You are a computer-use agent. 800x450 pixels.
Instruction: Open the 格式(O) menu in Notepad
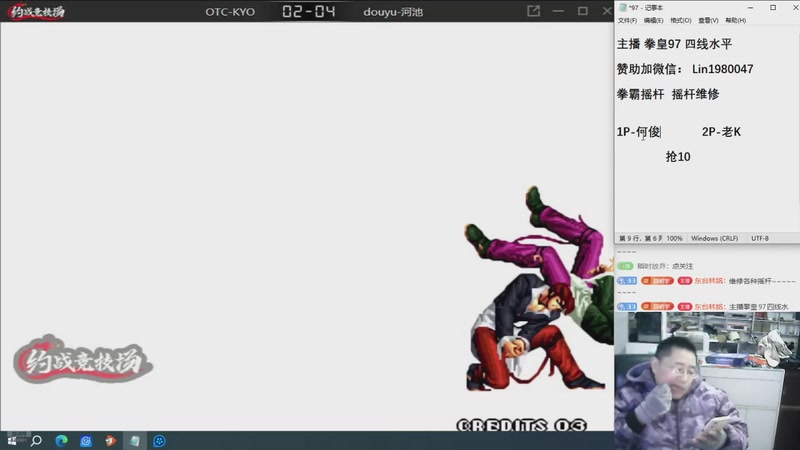click(x=681, y=20)
